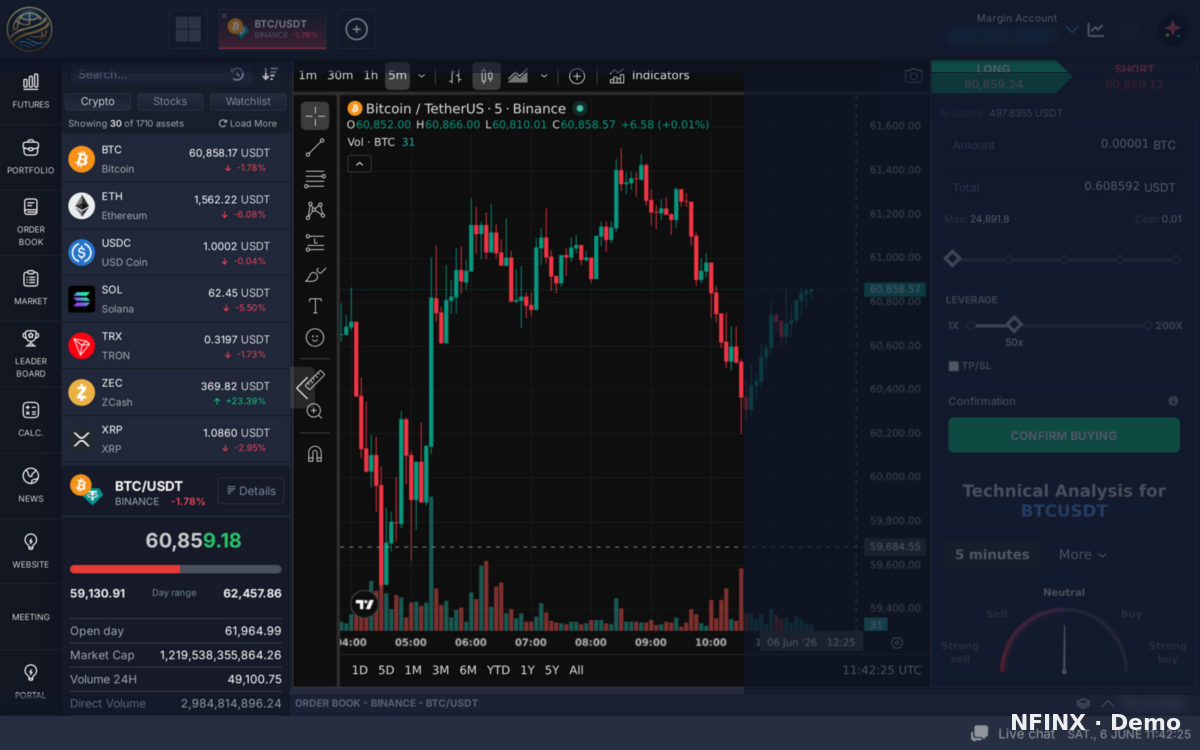Take a chart snapshot with camera icon
The height and width of the screenshot is (750, 1200).
point(913,76)
